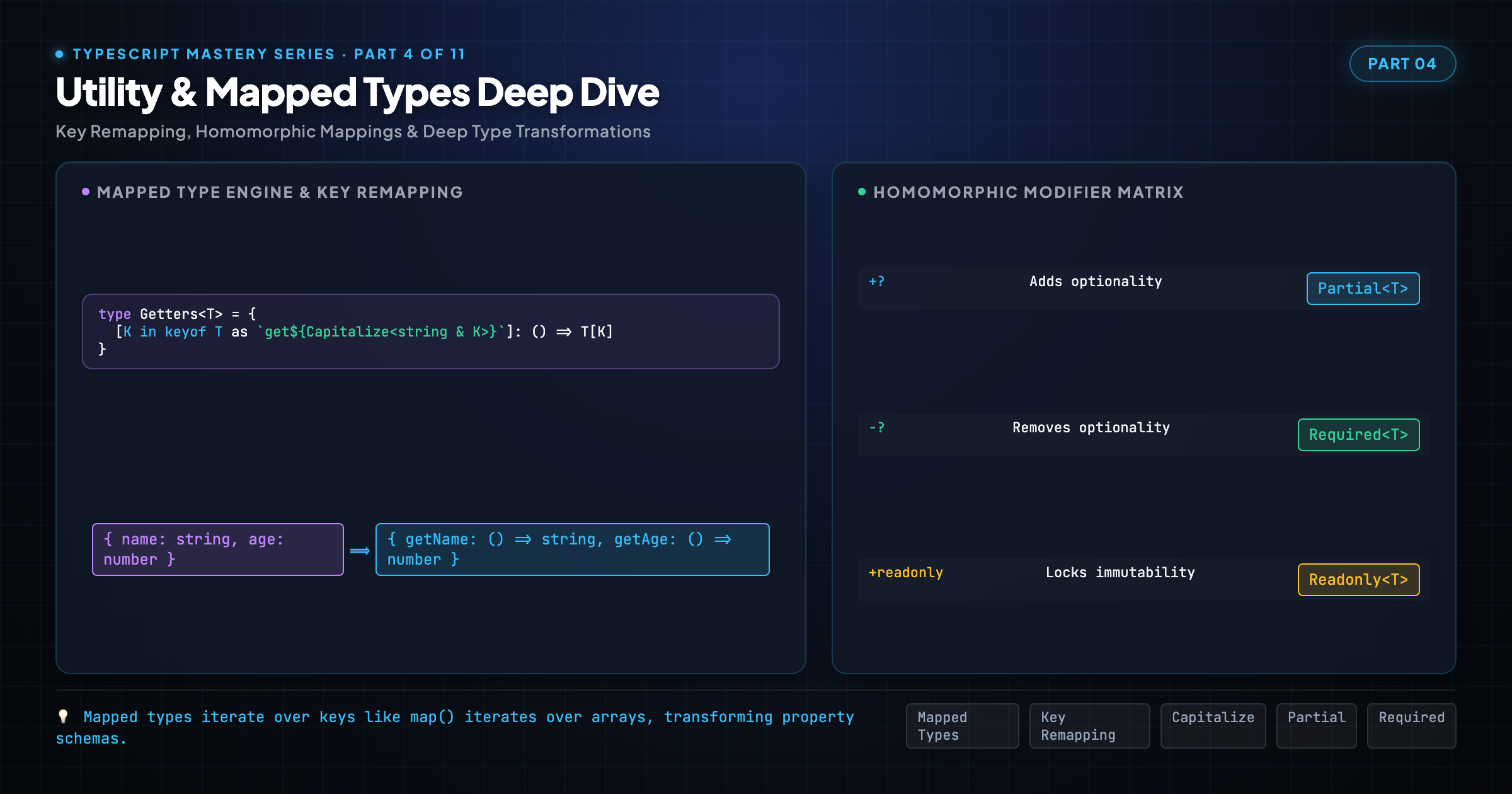Viewport: 1512px width, 794px height.
Task: Click the 'Adds optionality' description
Action: 1096,281
